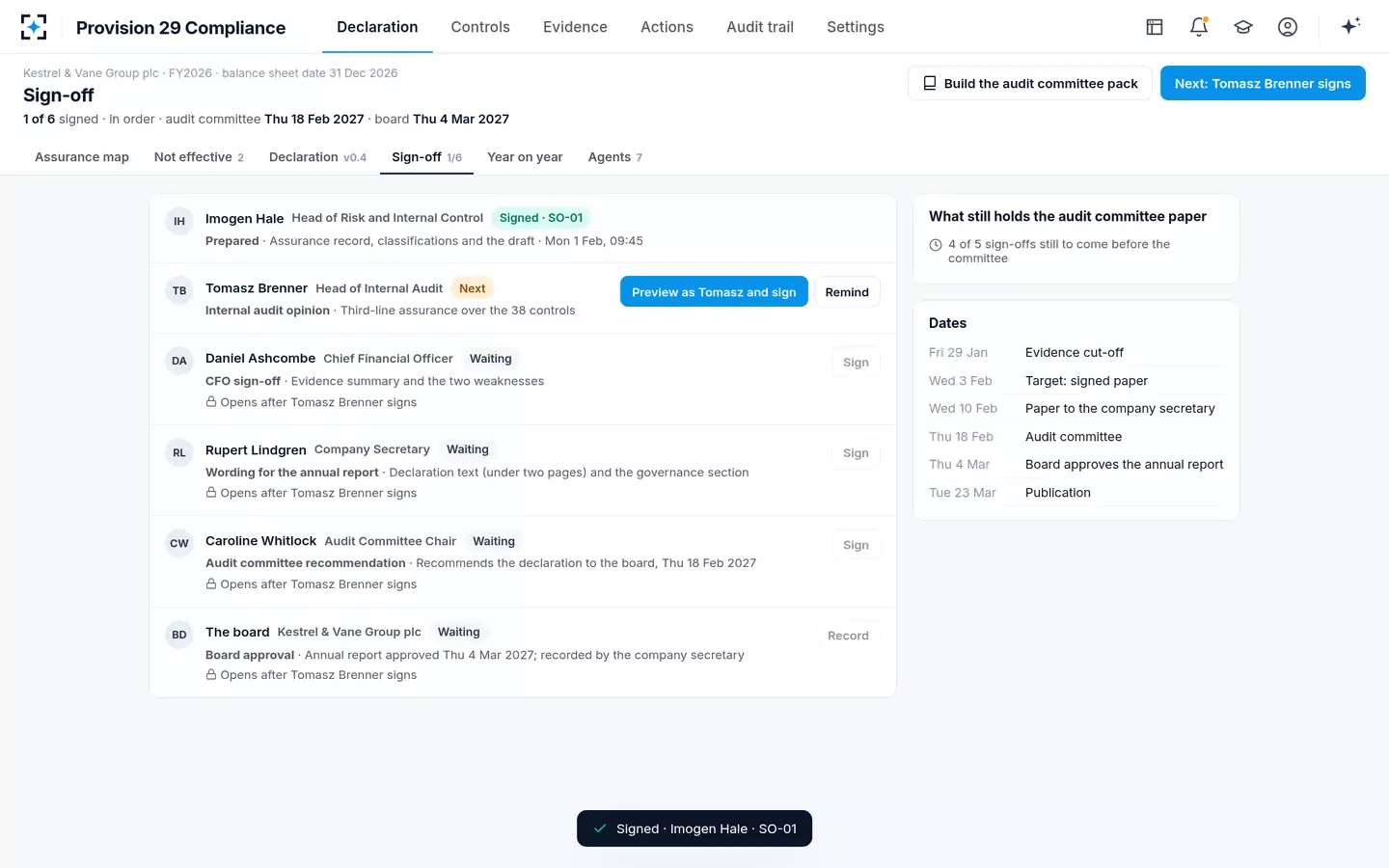Image resolution: width=1389 pixels, height=868 pixels.
Task: Open the notifications bell
Action: pos(1199,27)
